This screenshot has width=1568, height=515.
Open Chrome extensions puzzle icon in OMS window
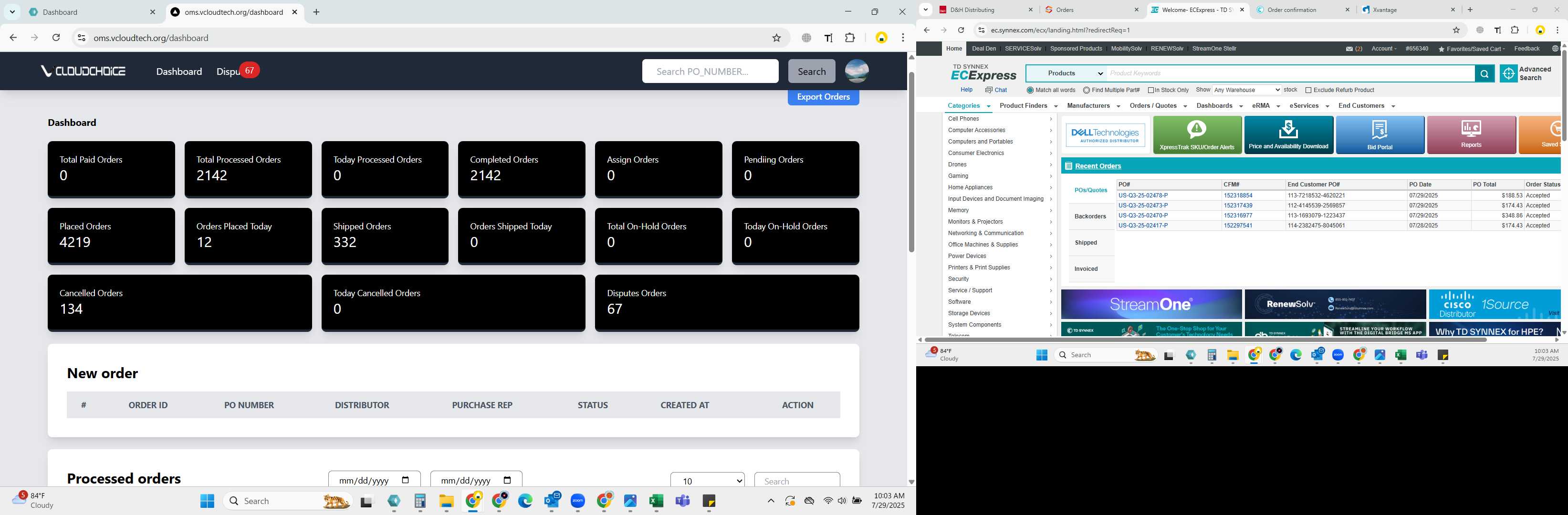click(x=850, y=38)
